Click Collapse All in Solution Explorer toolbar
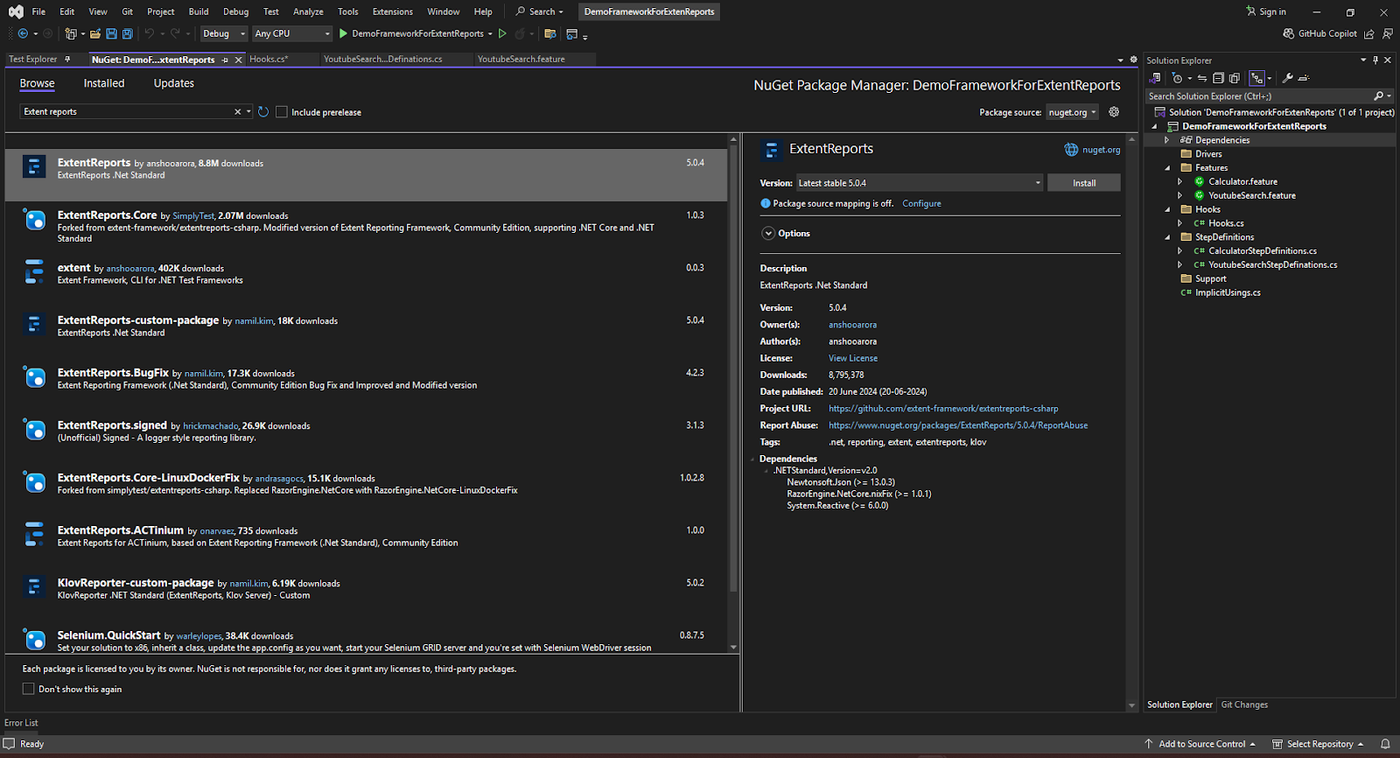The height and width of the screenshot is (758, 1400). click(x=1218, y=78)
